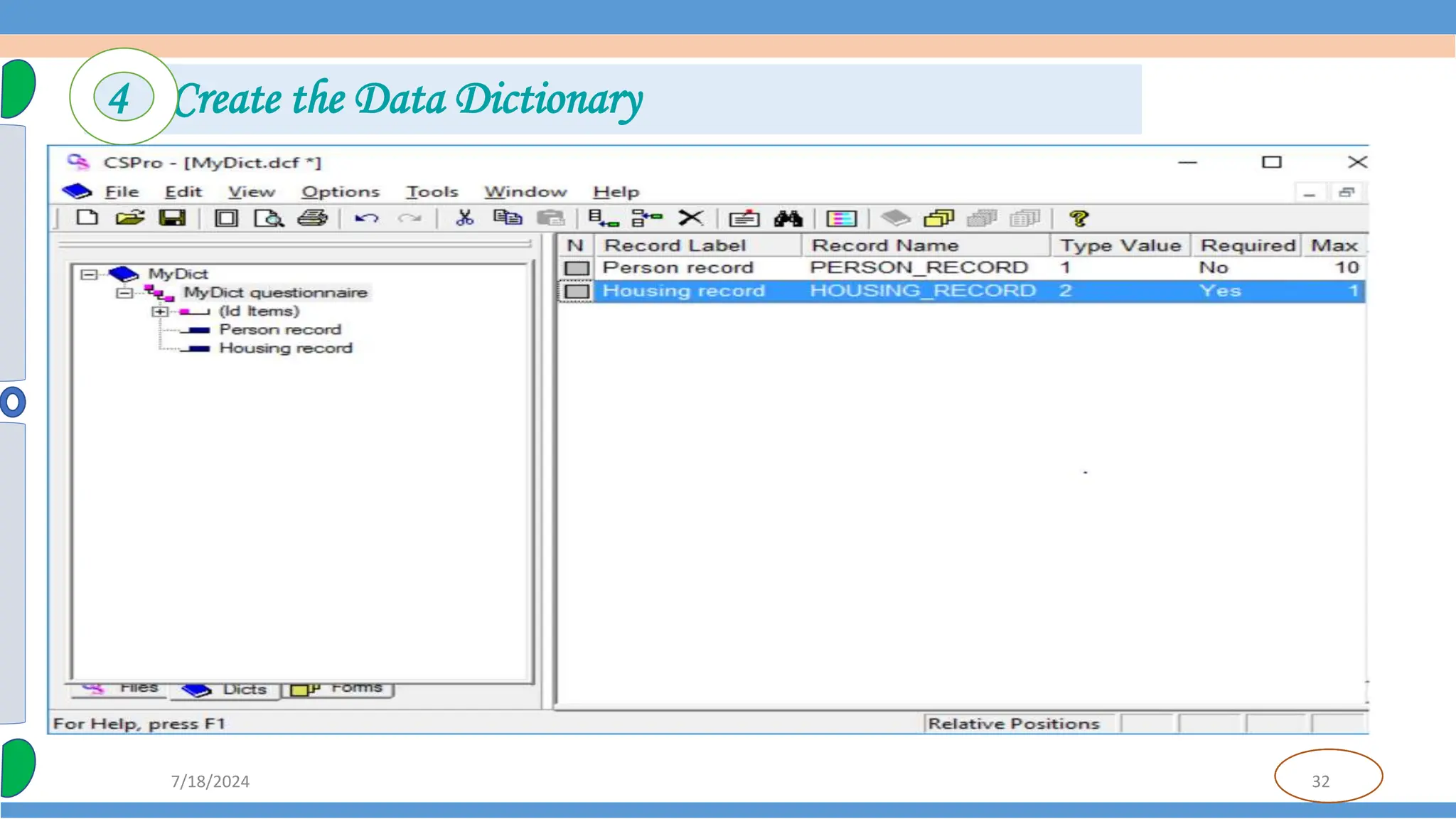This screenshot has width=1456, height=819.
Task: Click the blue book icon in menu bar
Action: point(76,191)
